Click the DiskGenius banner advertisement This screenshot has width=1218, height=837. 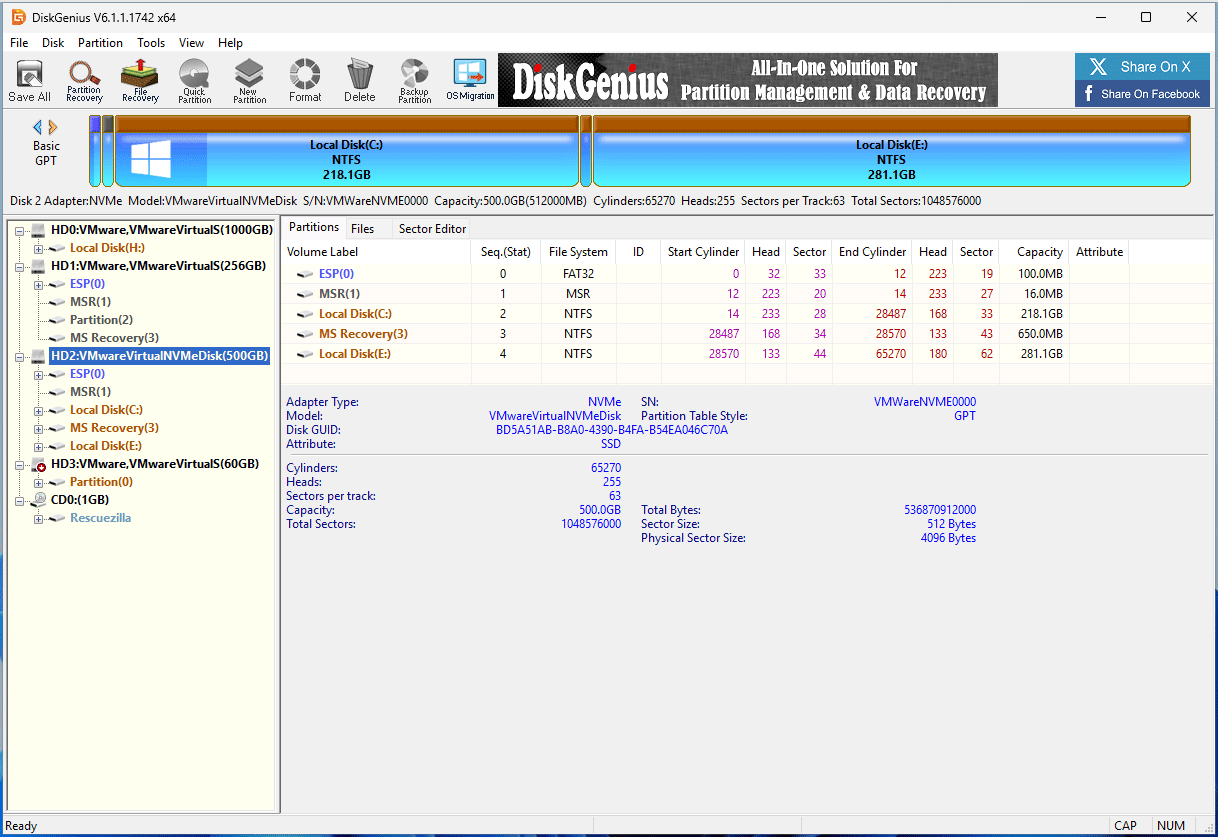tap(748, 80)
